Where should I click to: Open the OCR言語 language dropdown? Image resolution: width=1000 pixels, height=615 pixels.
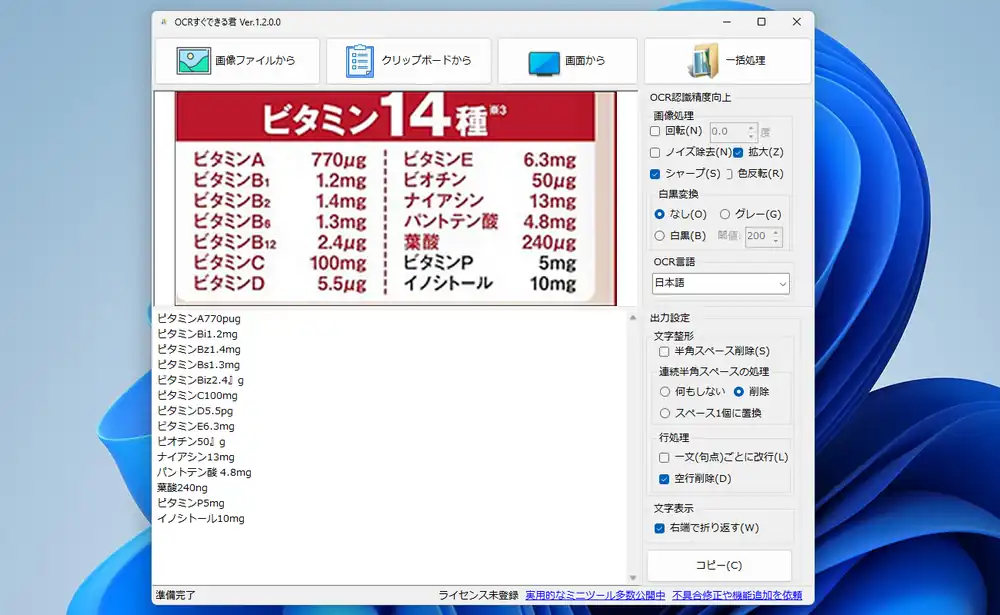pos(720,284)
